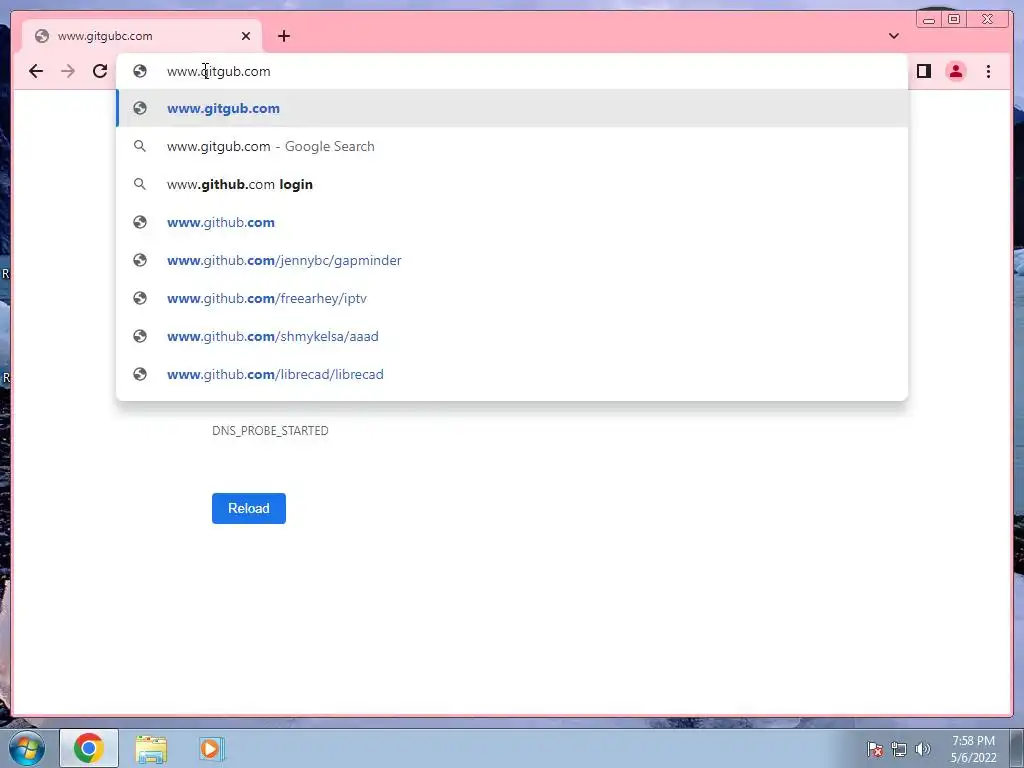Click the Action Center flag tray icon
Viewport: 1024px width, 768px height.
(875, 749)
